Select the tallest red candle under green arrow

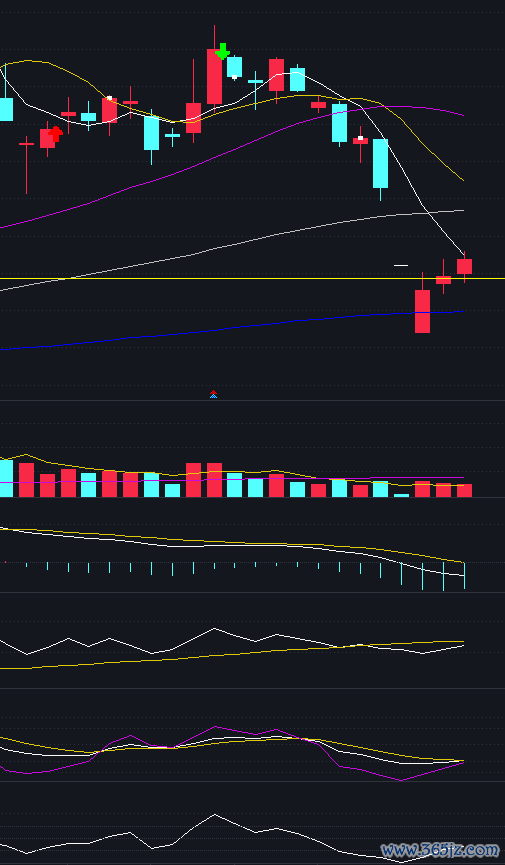214,76
